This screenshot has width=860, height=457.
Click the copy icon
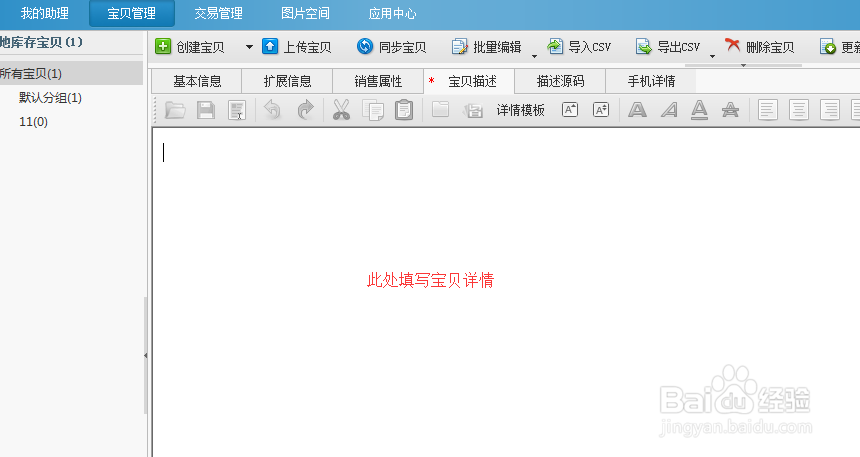pos(373,110)
